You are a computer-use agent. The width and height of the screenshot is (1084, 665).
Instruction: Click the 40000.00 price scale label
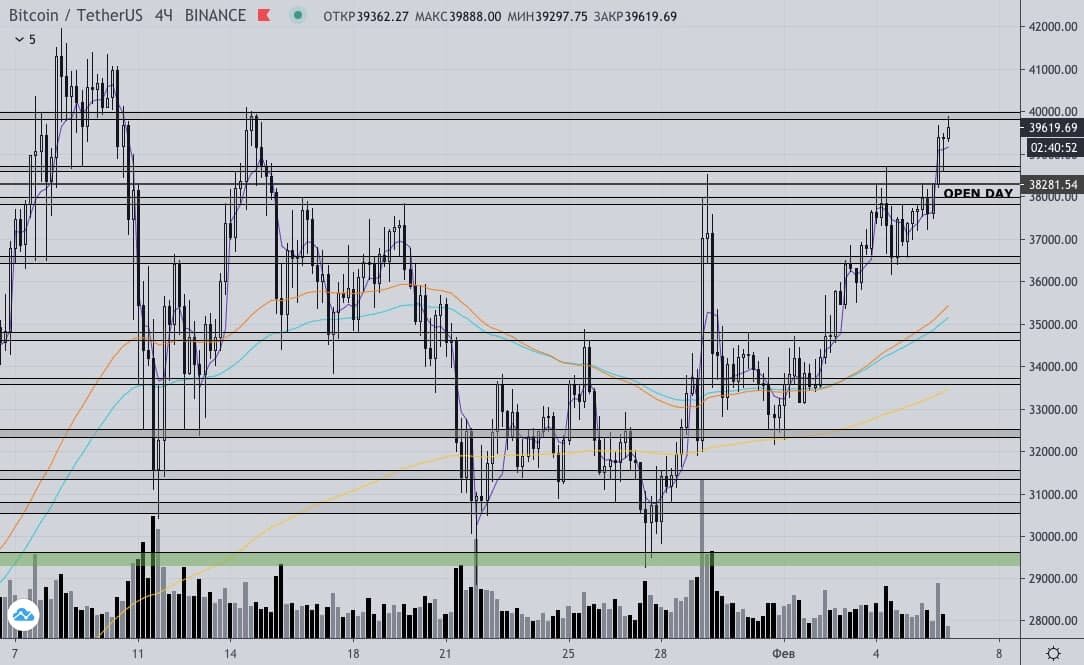(x=1053, y=111)
